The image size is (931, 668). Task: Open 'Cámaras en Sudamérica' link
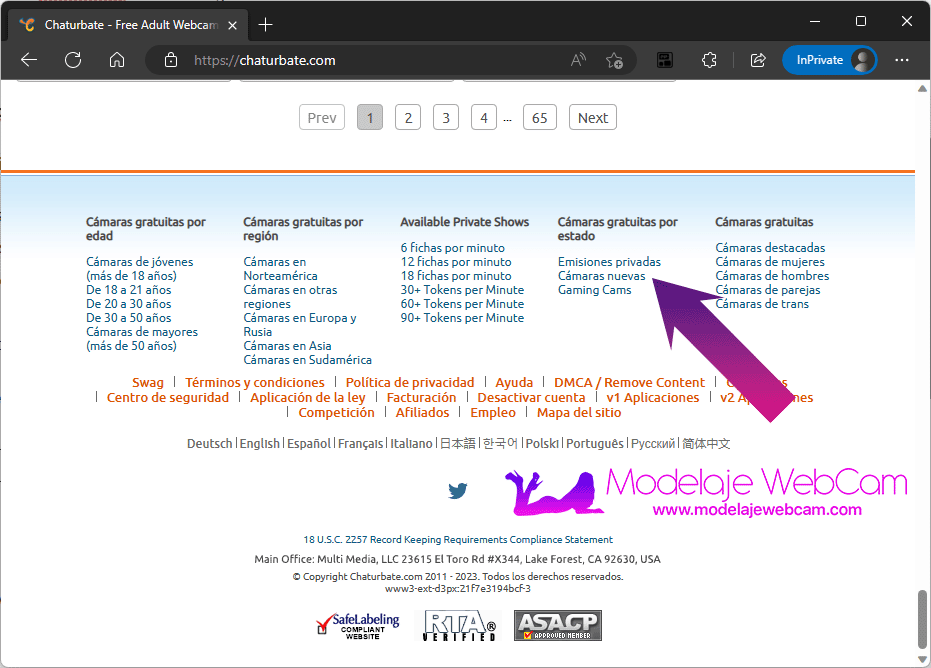pyautogui.click(x=308, y=360)
